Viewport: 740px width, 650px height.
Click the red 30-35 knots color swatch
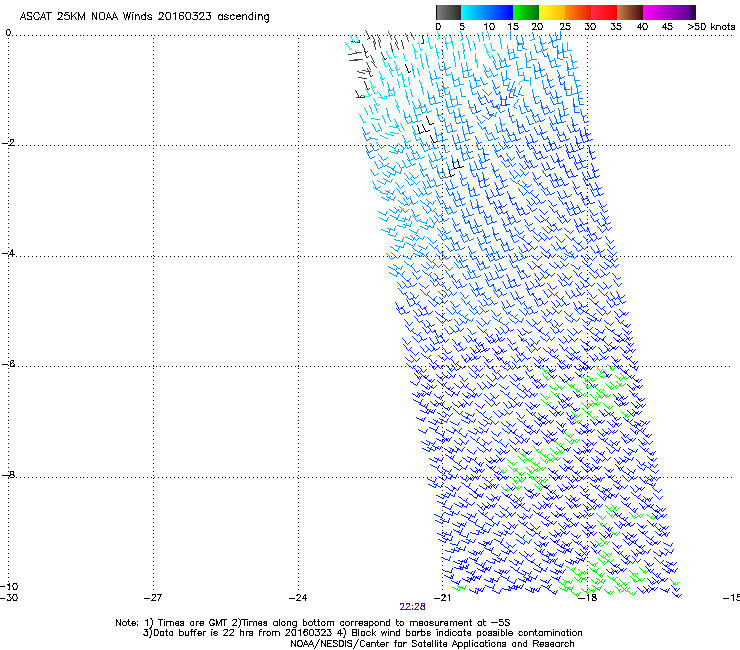604,12
